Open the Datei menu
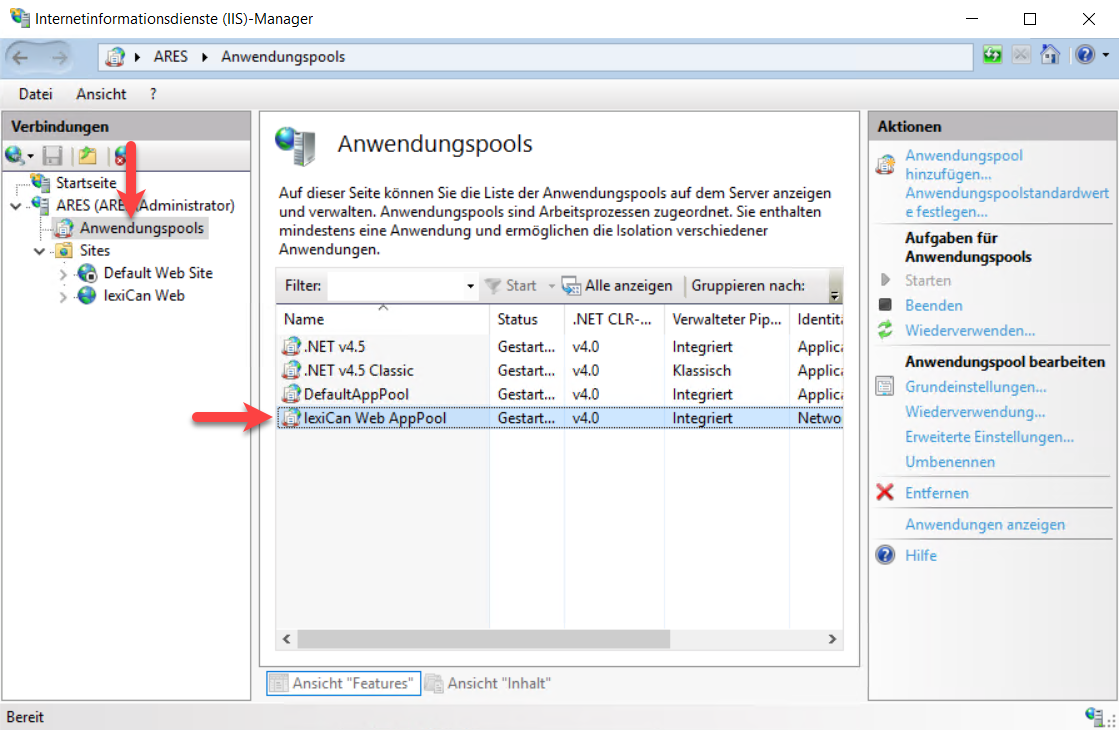 (x=35, y=94)
